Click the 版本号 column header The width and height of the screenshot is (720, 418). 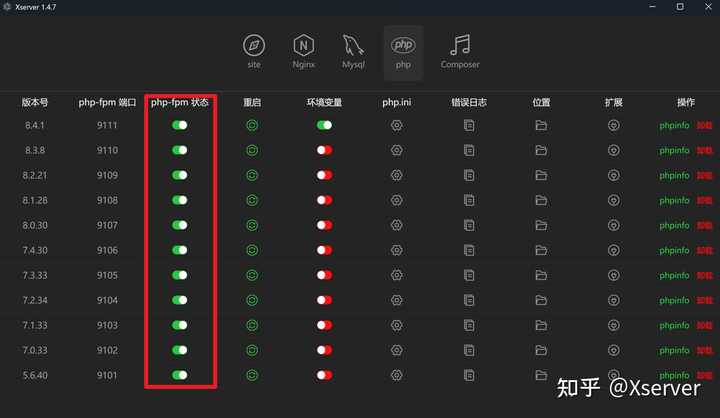35,102
